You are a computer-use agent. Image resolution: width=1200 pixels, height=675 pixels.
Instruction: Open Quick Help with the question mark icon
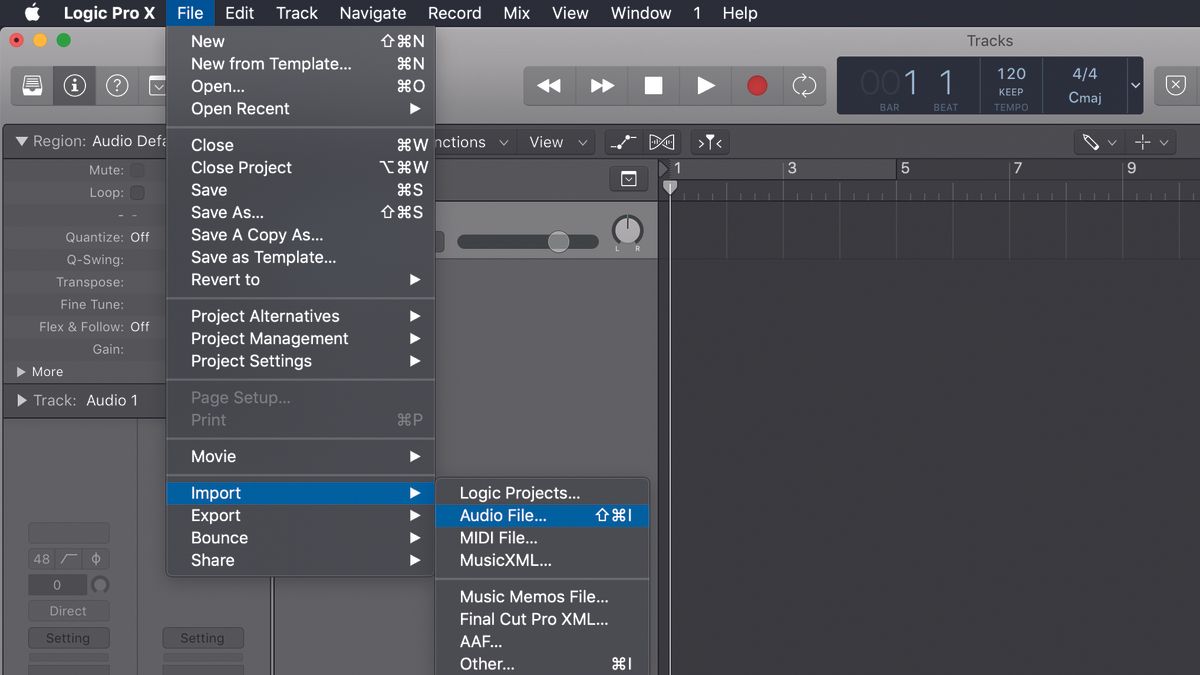(x=117, y=85)
